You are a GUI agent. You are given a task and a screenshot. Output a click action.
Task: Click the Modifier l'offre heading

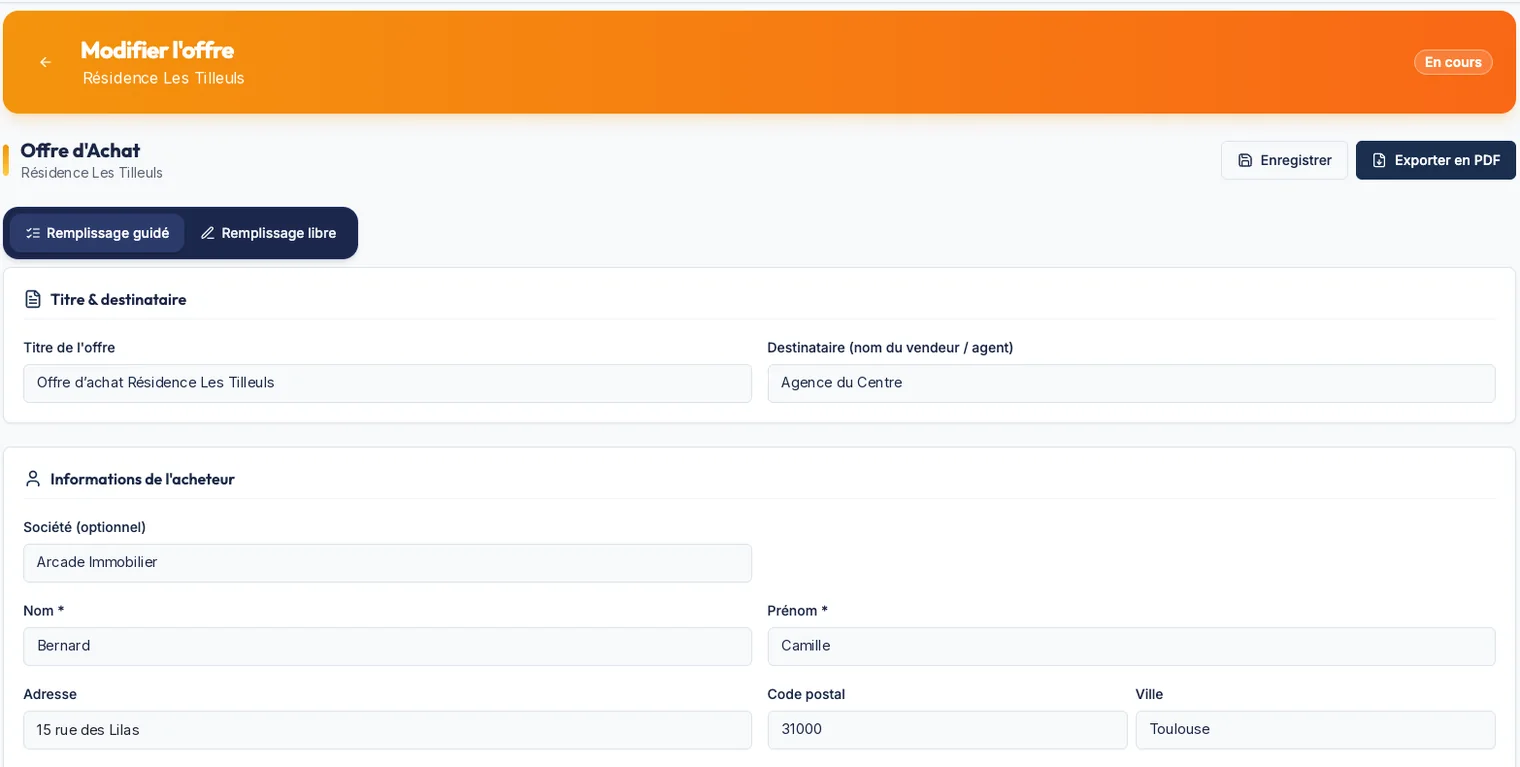pos(157,50)
